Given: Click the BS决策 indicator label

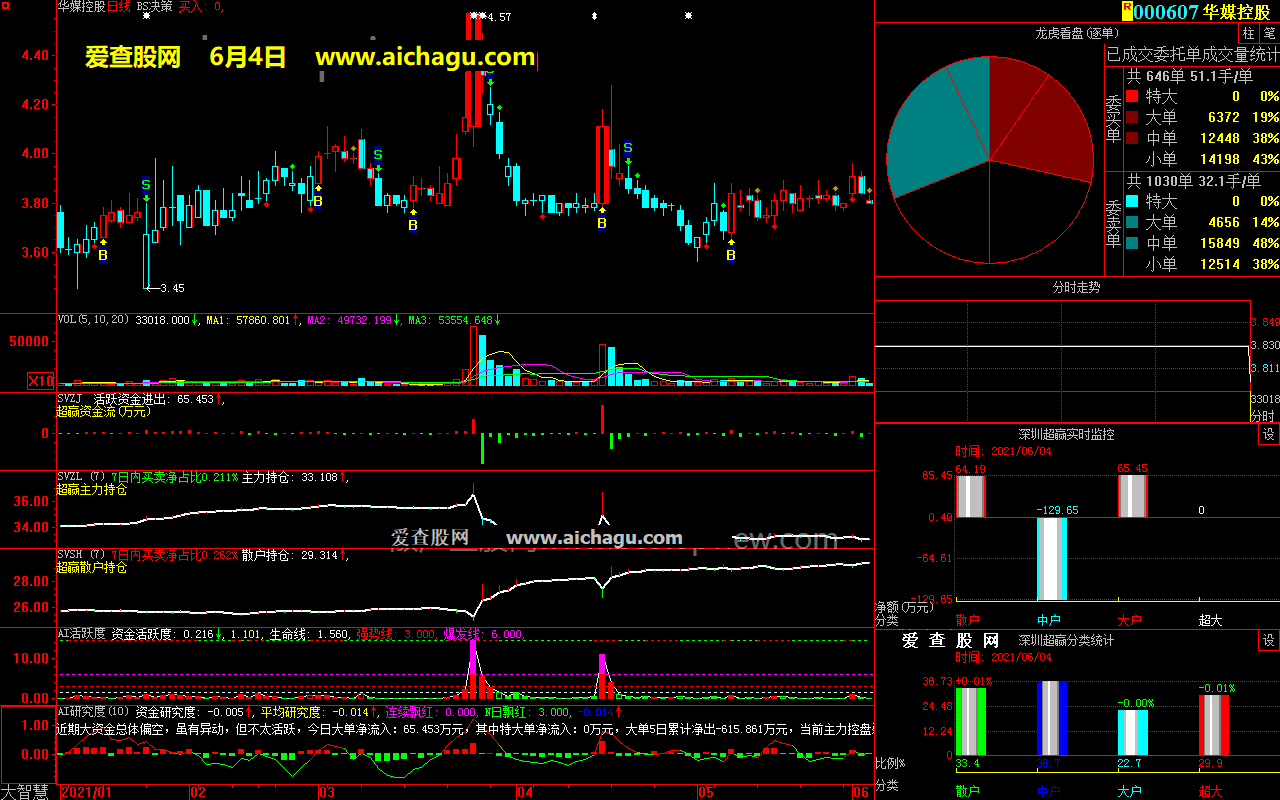Looking at the screenshot, I should [x=155, y=6].
